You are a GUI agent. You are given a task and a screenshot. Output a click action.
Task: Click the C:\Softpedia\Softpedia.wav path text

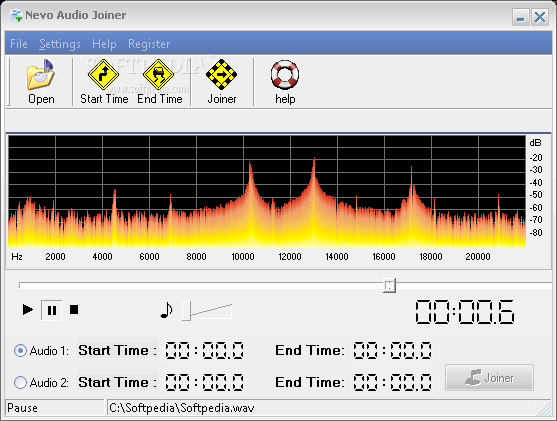182,408
